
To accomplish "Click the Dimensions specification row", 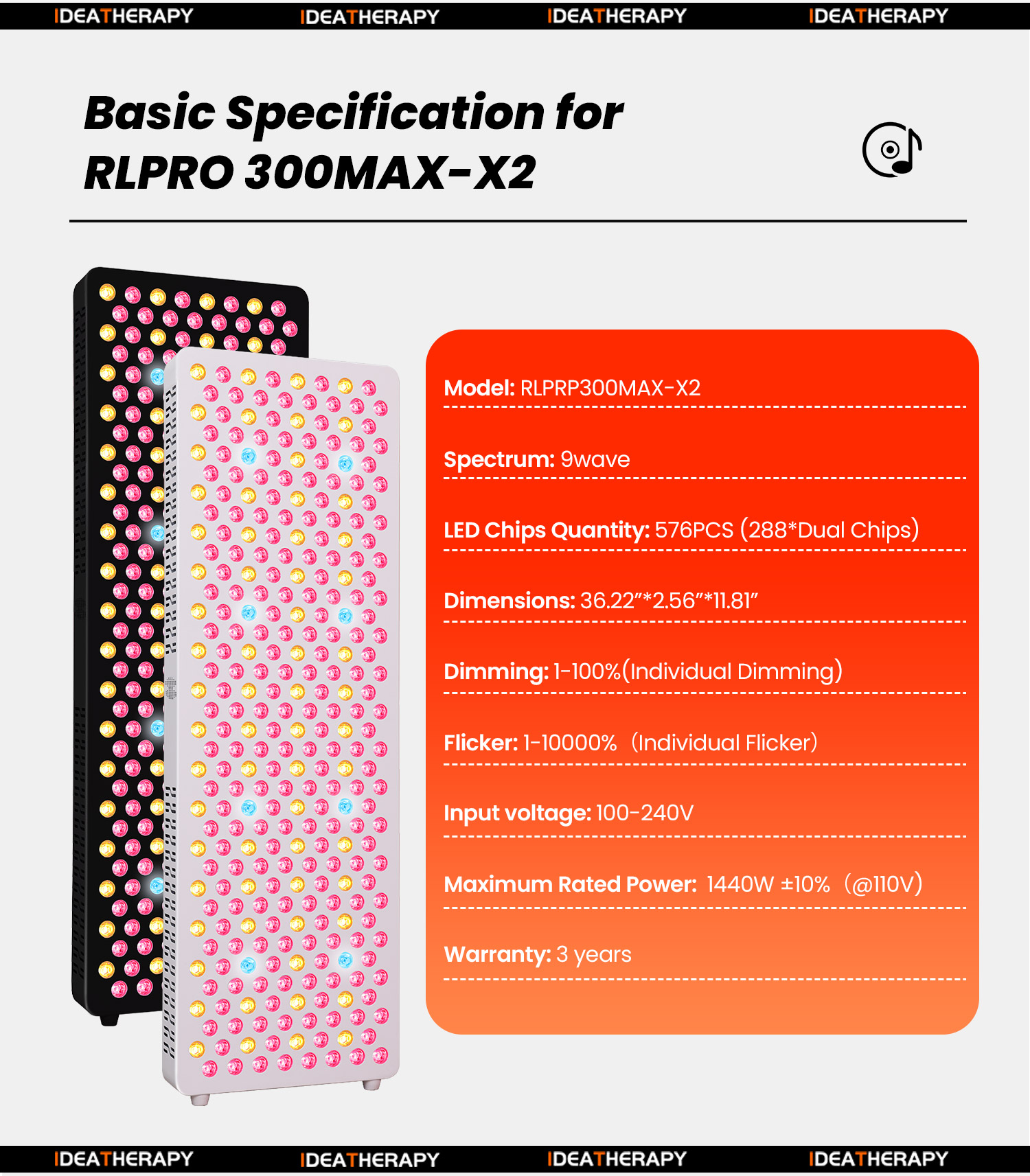I will (x=600, y=601).
